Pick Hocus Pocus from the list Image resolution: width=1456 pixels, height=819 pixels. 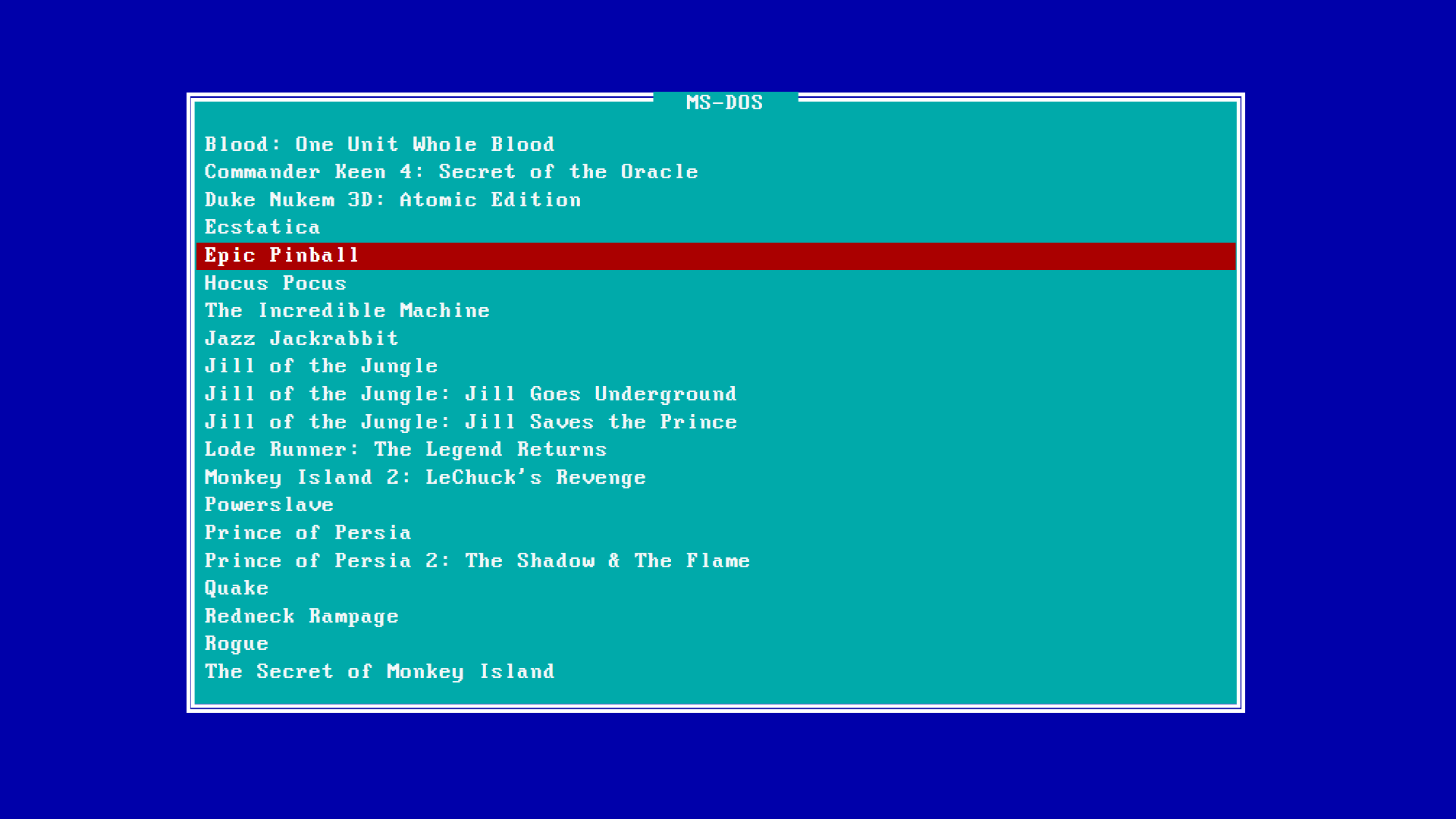point(275,283)
